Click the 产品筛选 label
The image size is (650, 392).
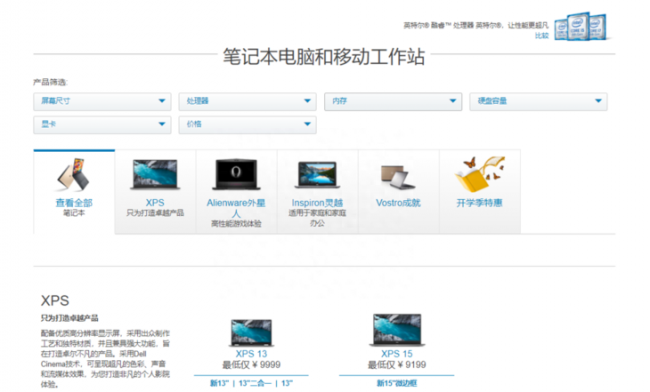point(50,82)
